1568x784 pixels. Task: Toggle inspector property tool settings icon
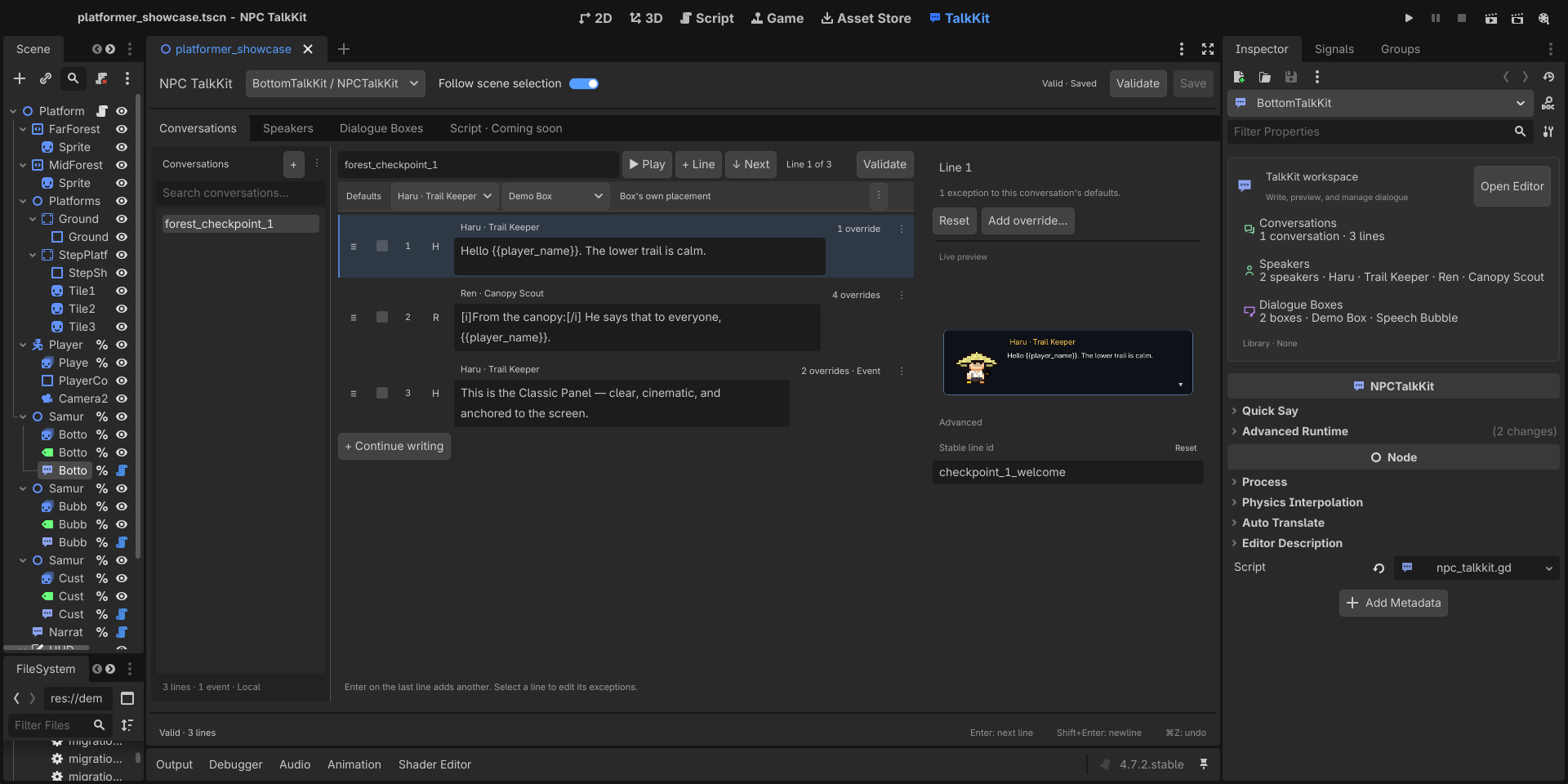(x=1548, y=131)
